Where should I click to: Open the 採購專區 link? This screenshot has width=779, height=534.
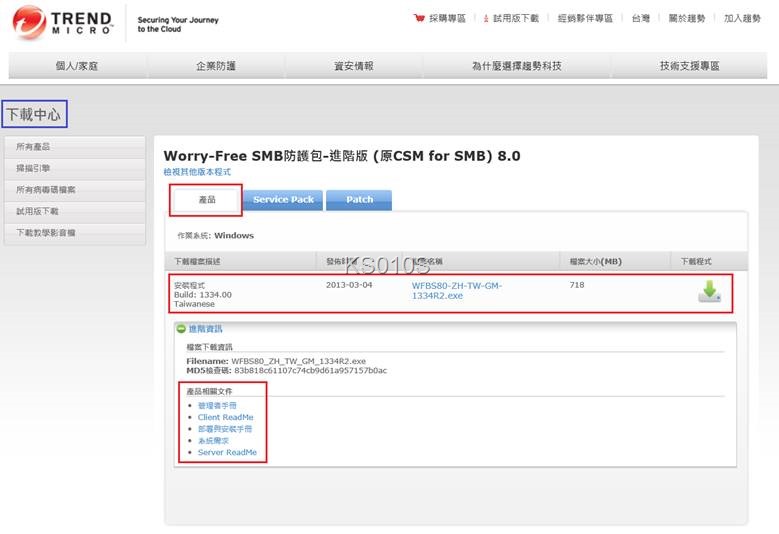click(448, 18)
